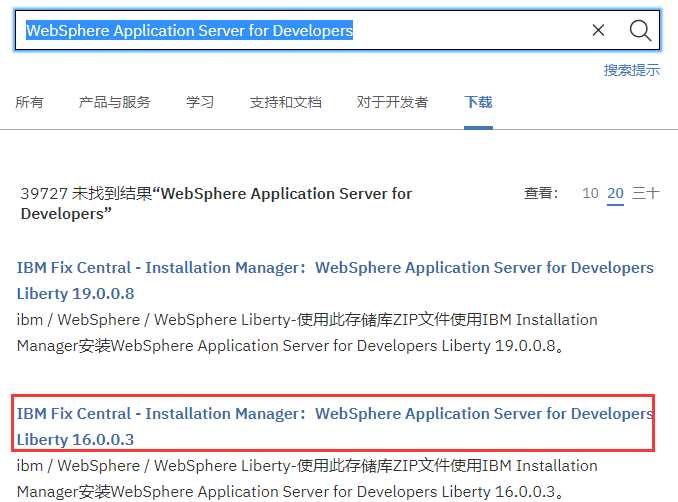
Task: Show 10 results per page
Action: (x=590, y=193)
